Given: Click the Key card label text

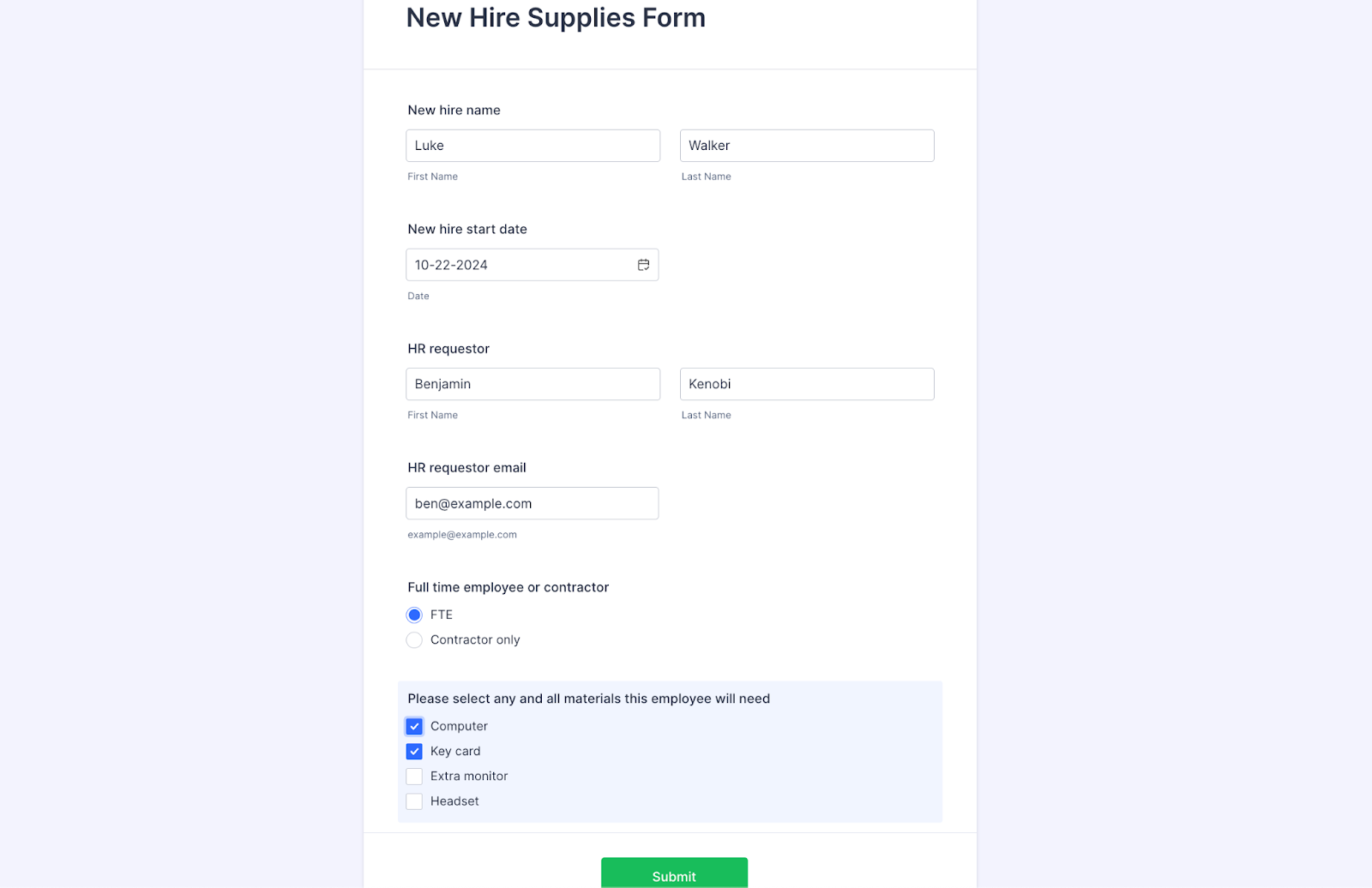Looking at the screenshot, I should coord(455,751).
